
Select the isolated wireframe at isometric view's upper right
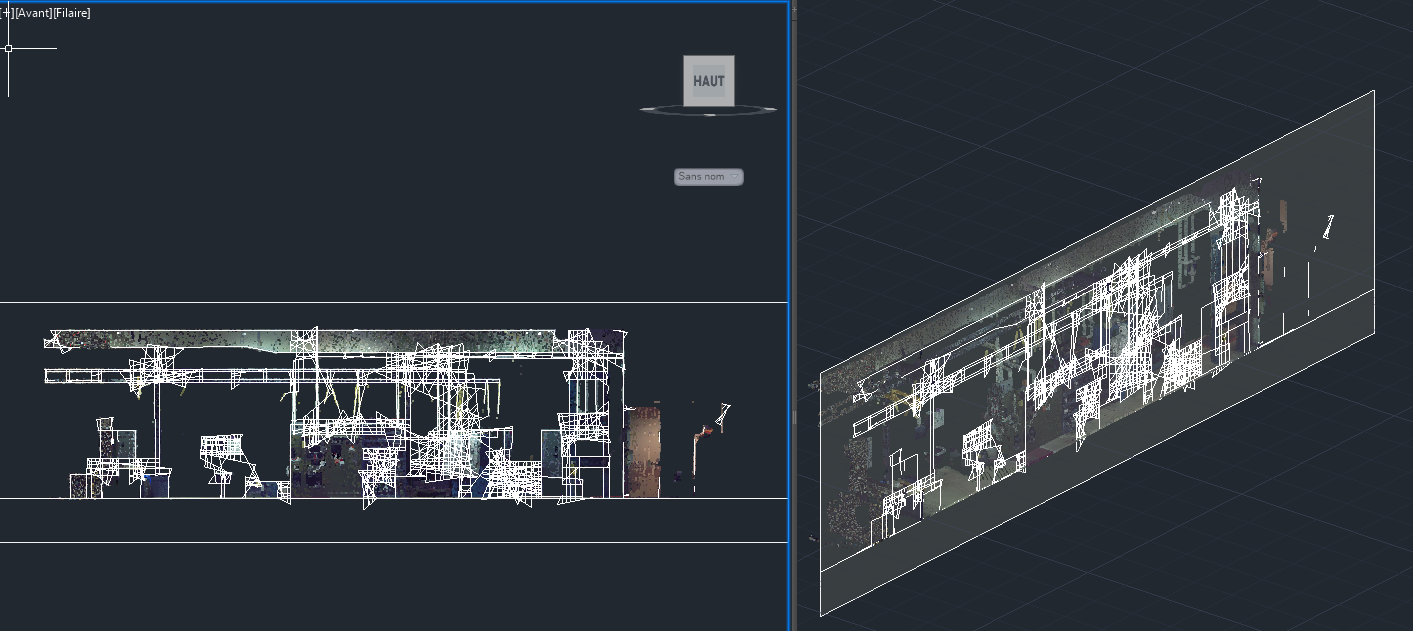(1328, 226)
